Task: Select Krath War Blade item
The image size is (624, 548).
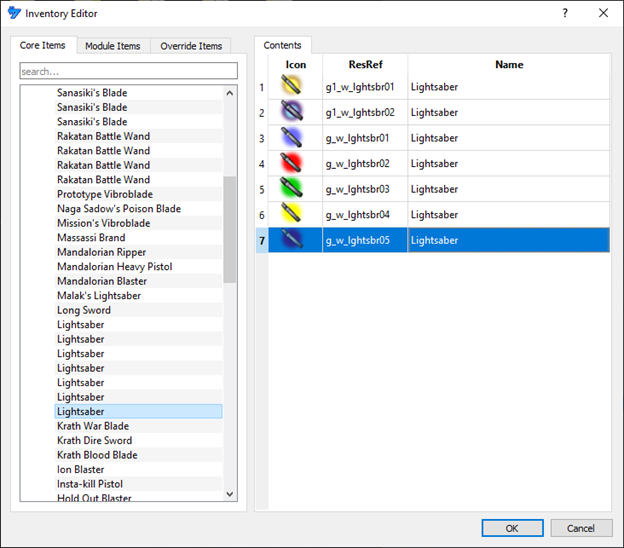Action: [x=138, y=426]
